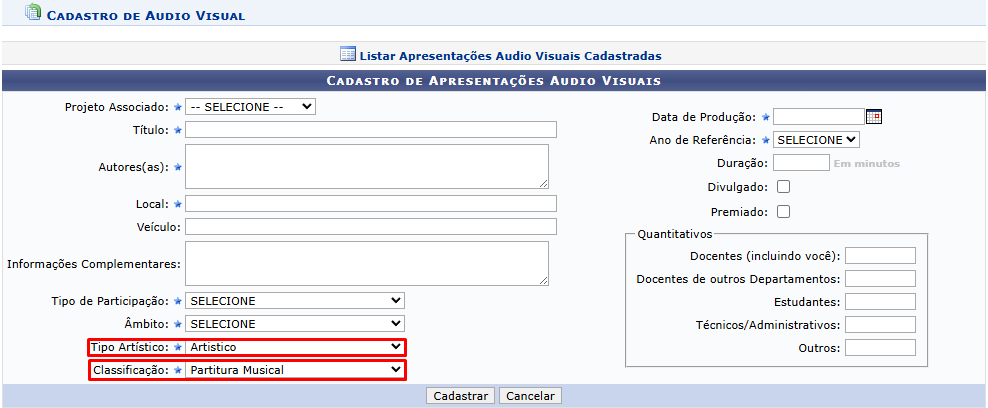Click the Cadastro de Audio Visual header icon
Viewport: 988px width, 408px height.
(33, 13)
